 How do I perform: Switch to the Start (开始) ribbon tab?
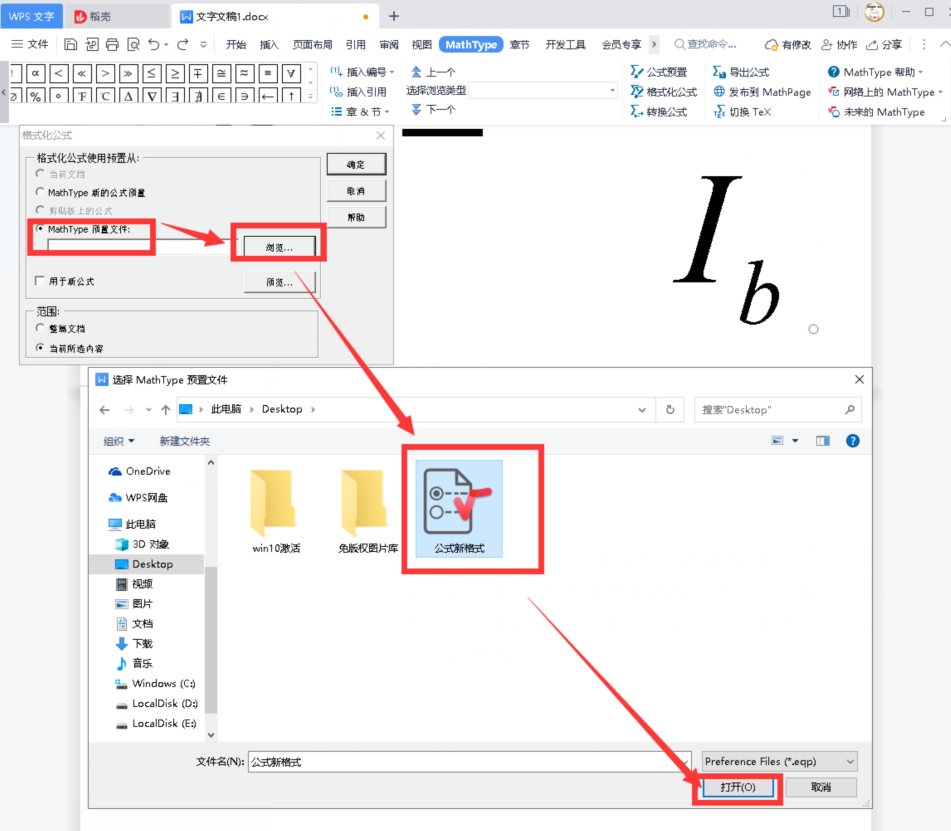[x=236, y=45]
